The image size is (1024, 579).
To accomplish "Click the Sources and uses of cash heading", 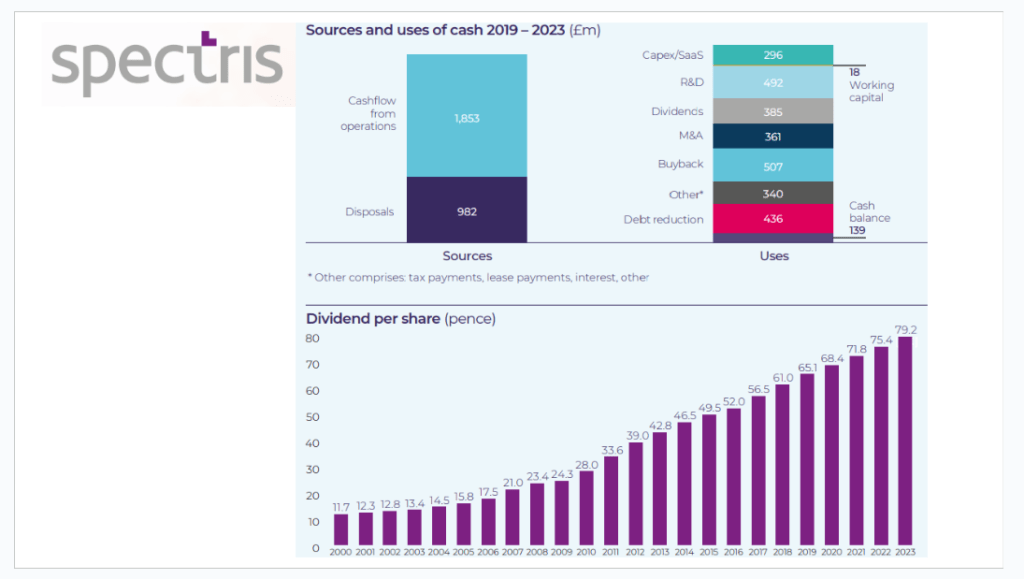I will [452, 30].
